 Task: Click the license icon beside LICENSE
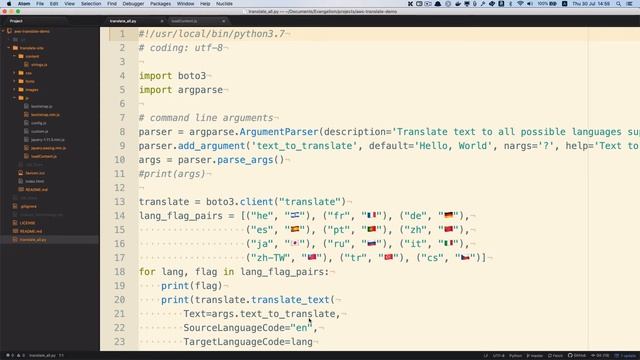pyautogui.click(x=15, y=223)
